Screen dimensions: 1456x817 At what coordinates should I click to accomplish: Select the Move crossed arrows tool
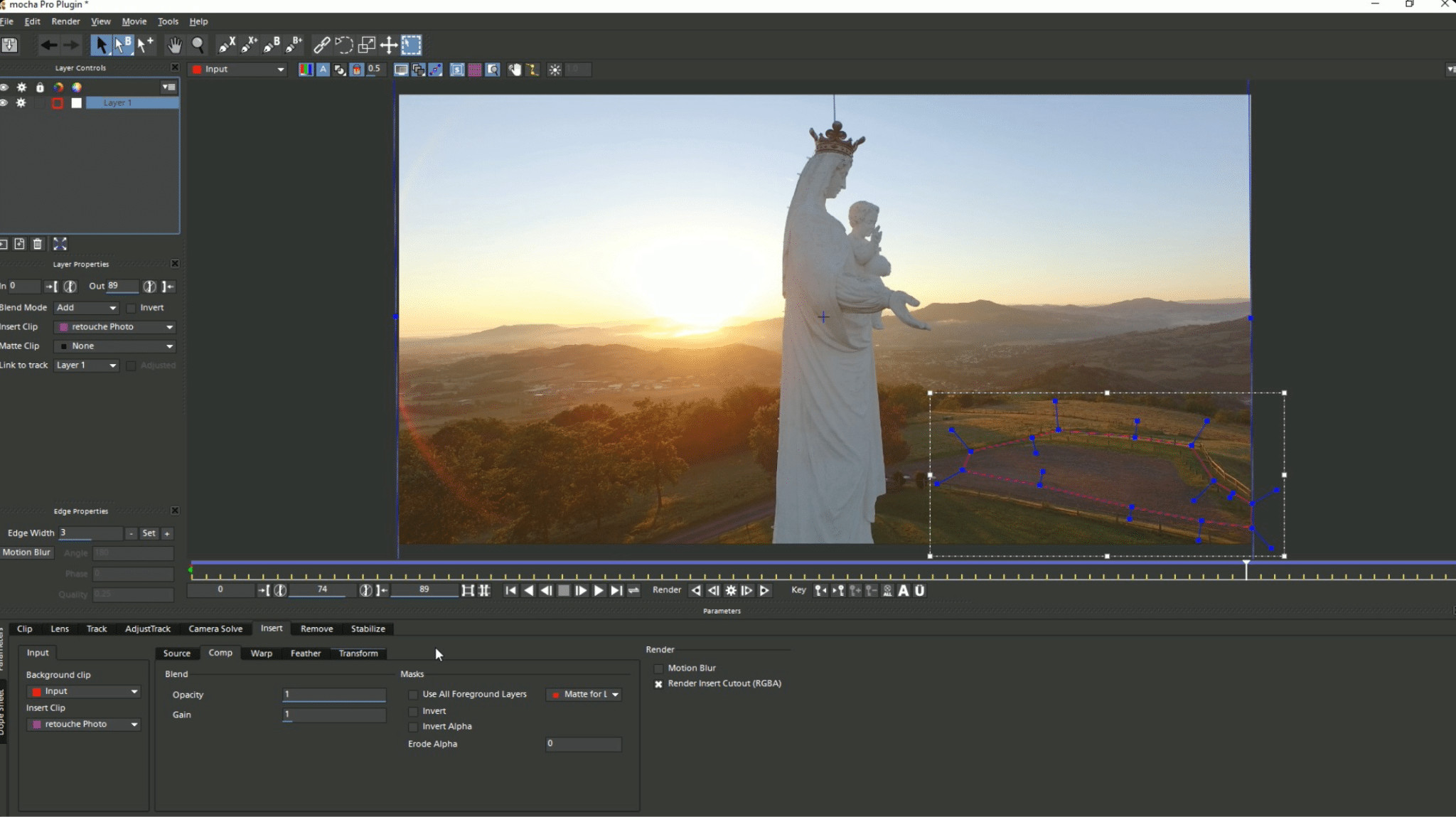point(389,46)
